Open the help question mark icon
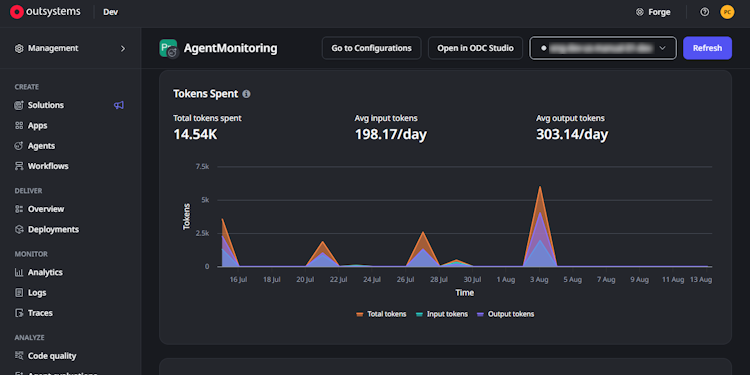This screenshot has width=750, height=375. click(x=705, y=12)
